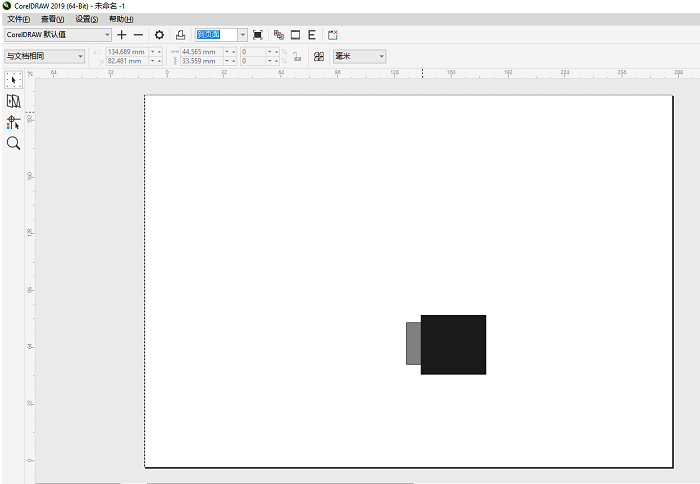This screenshot has height=484, width=700.
Task: Expand the 'CorelDRAW 默认值' print style dropdown
Action: point(106,35)
